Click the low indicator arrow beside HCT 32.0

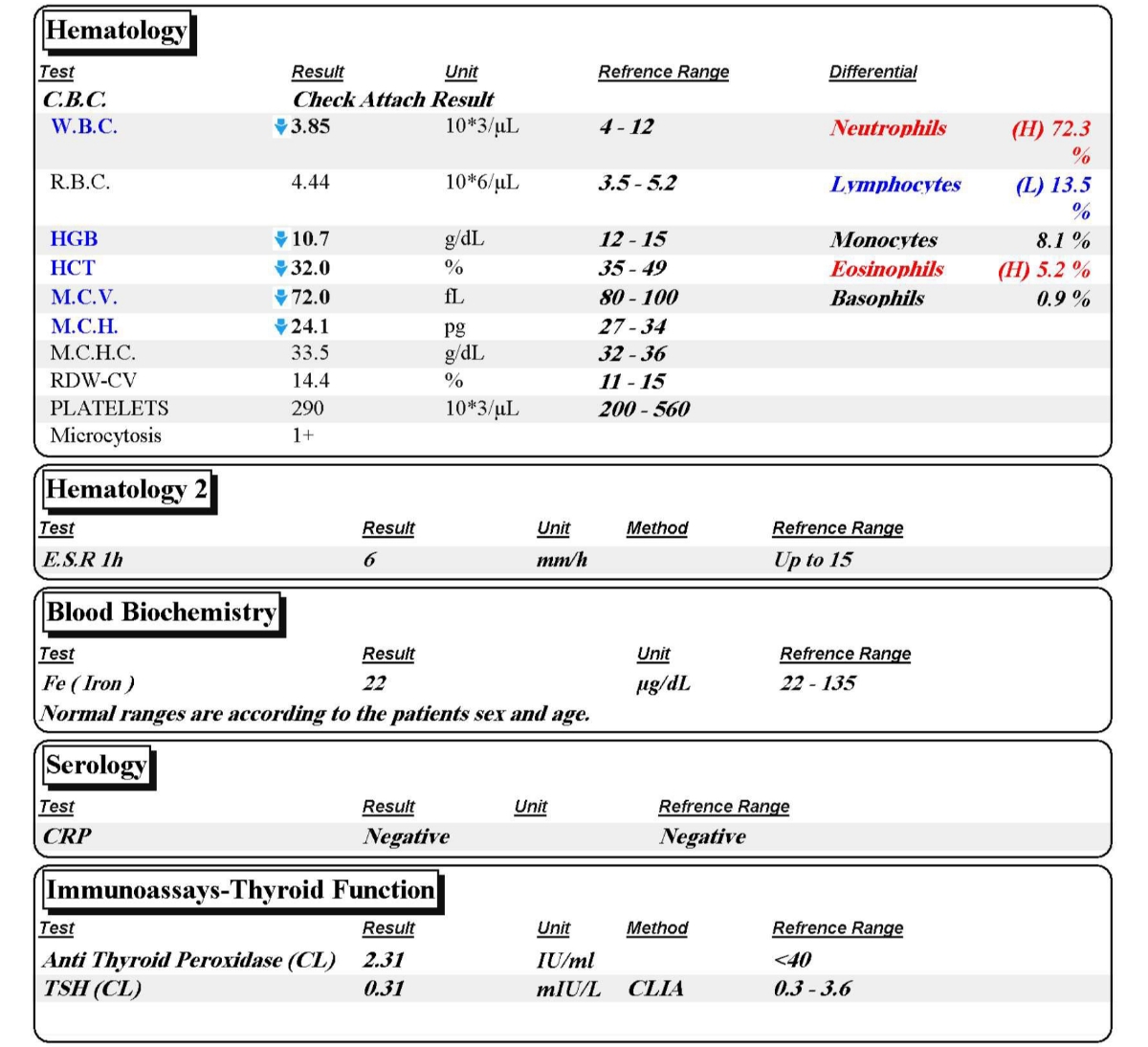click(280, 268)
